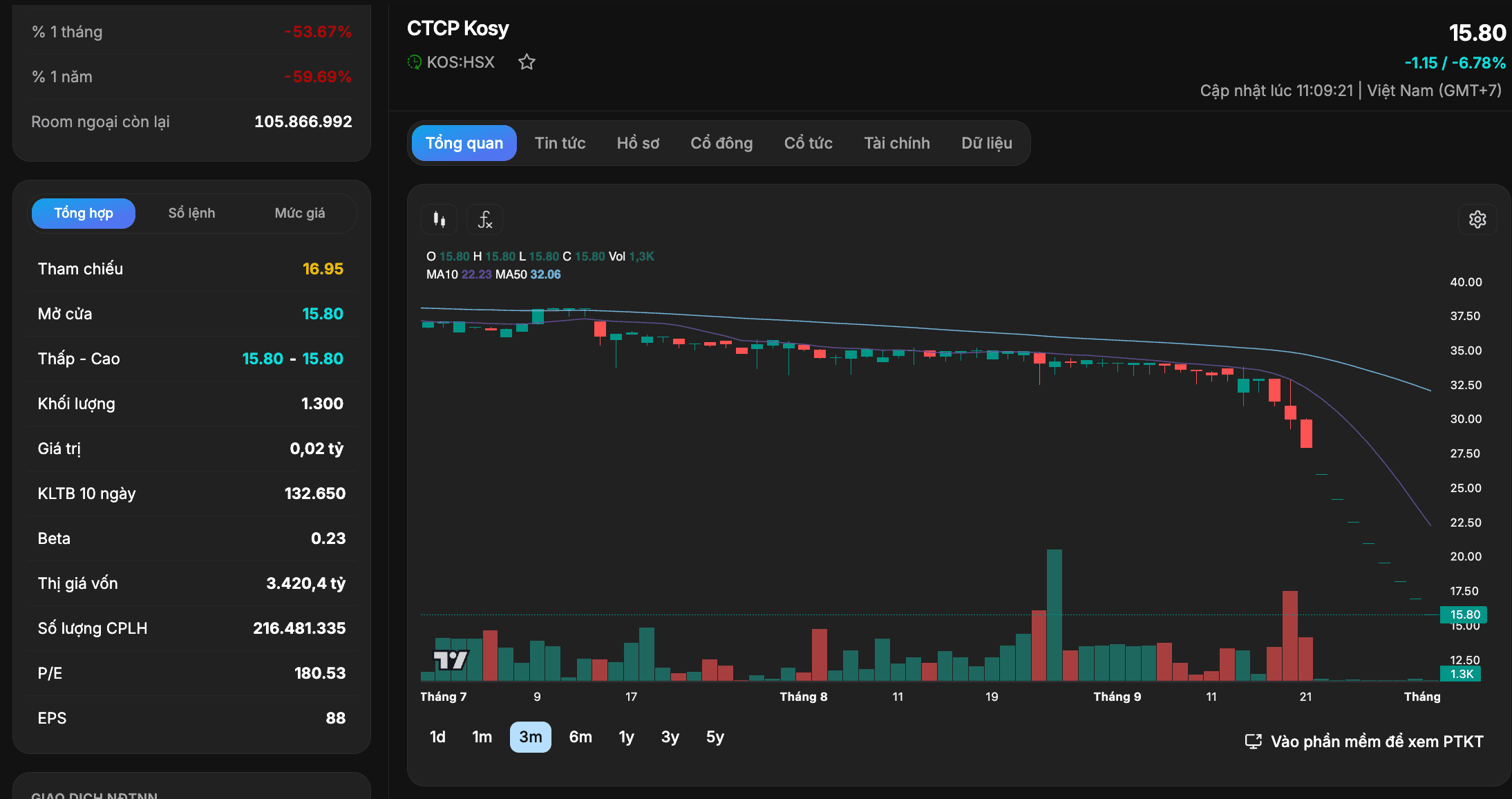Set chart range to 3y

670,737
